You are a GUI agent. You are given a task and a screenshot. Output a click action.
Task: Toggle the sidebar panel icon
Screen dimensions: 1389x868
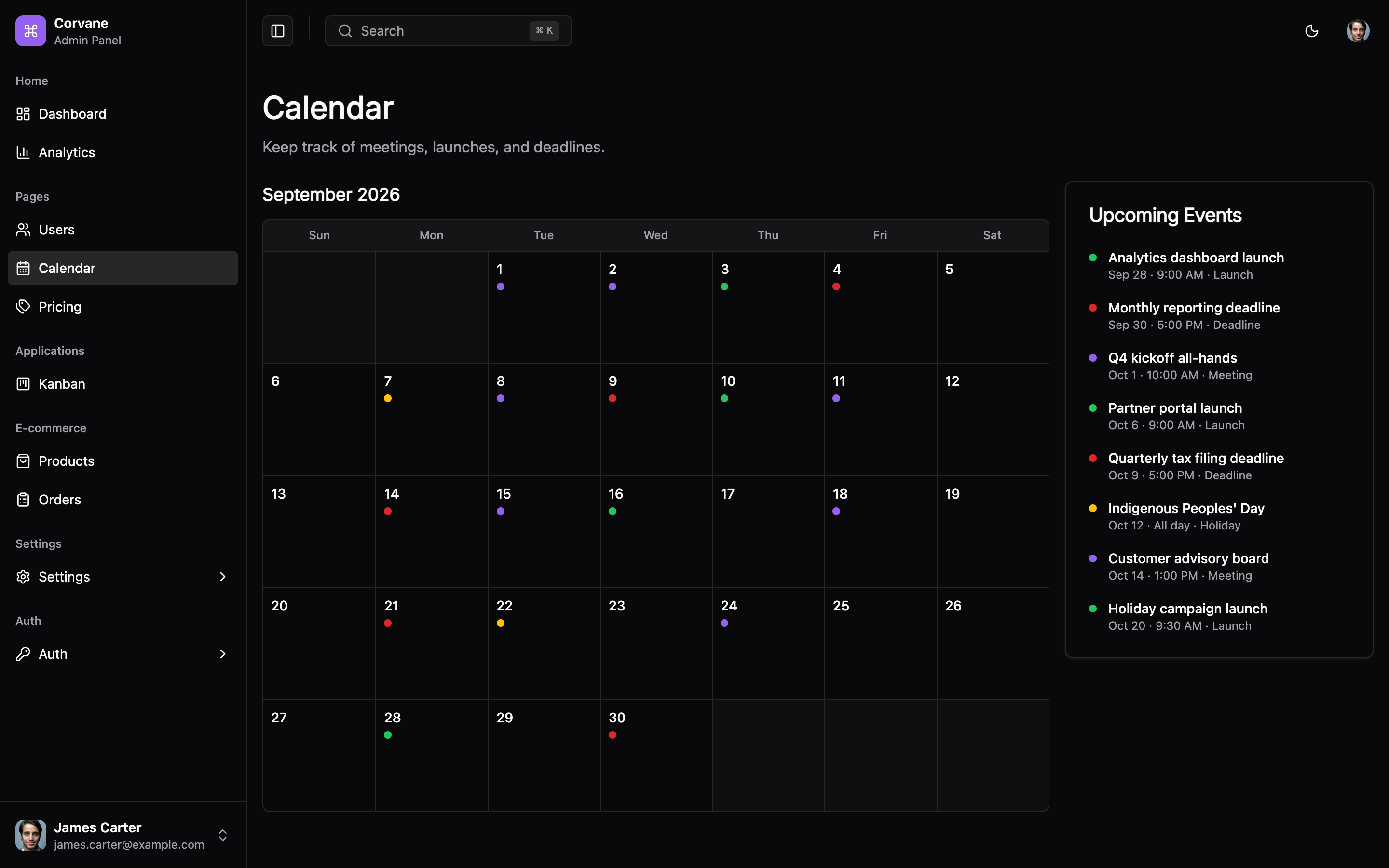278,31
